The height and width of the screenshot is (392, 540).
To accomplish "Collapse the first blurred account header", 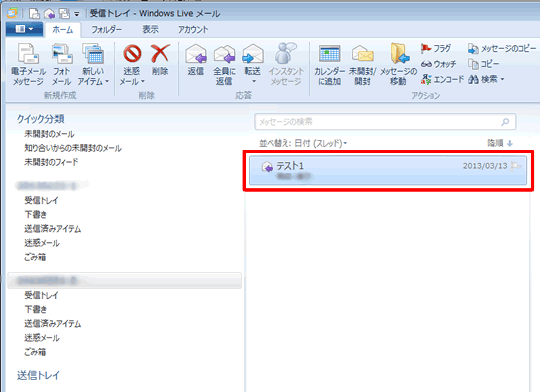I will coord(48,186).
